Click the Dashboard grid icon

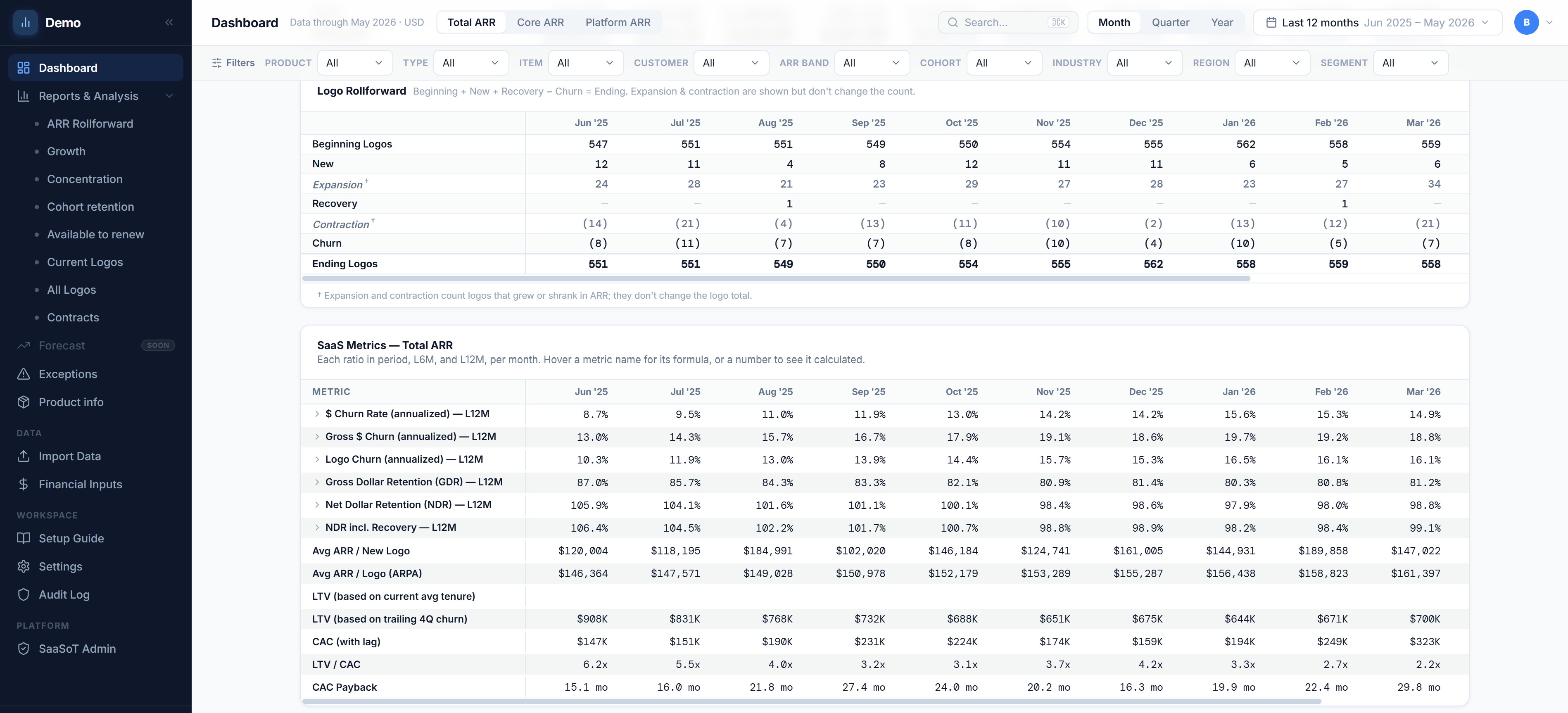tap(24, 68)
